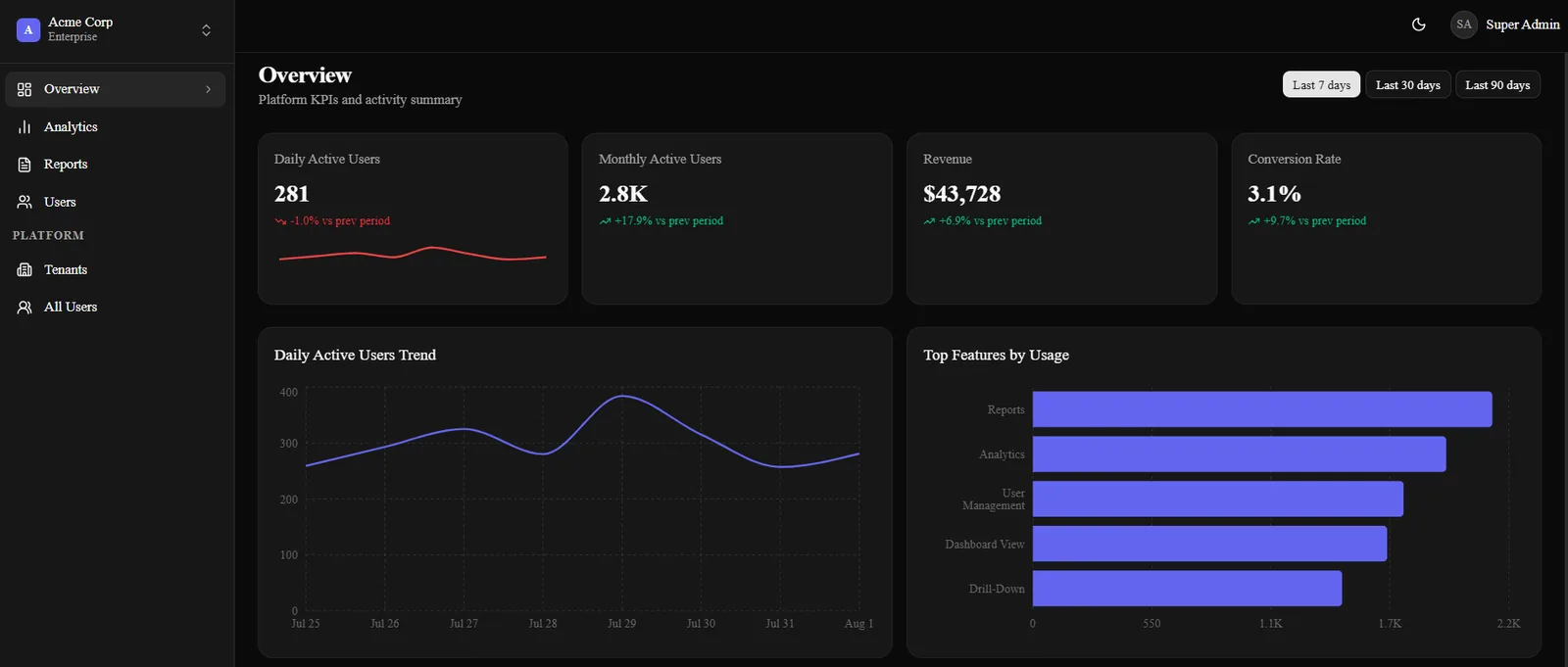Expand the Overview chevron arrow

tap(208, 89)
